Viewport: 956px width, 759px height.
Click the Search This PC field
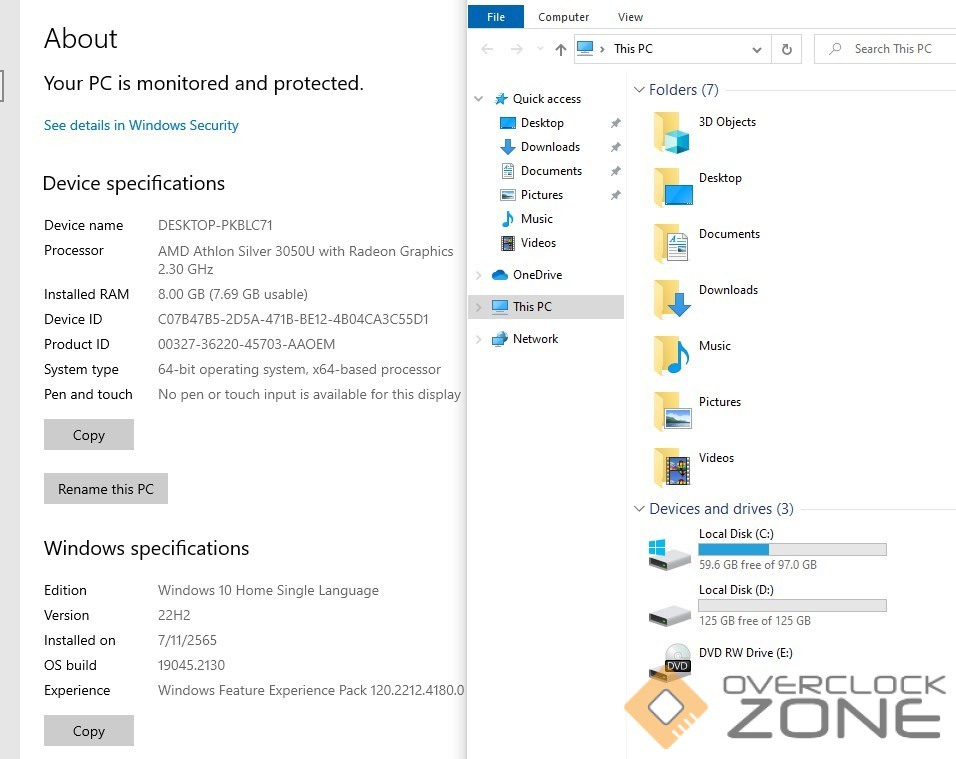pos(885,49)
